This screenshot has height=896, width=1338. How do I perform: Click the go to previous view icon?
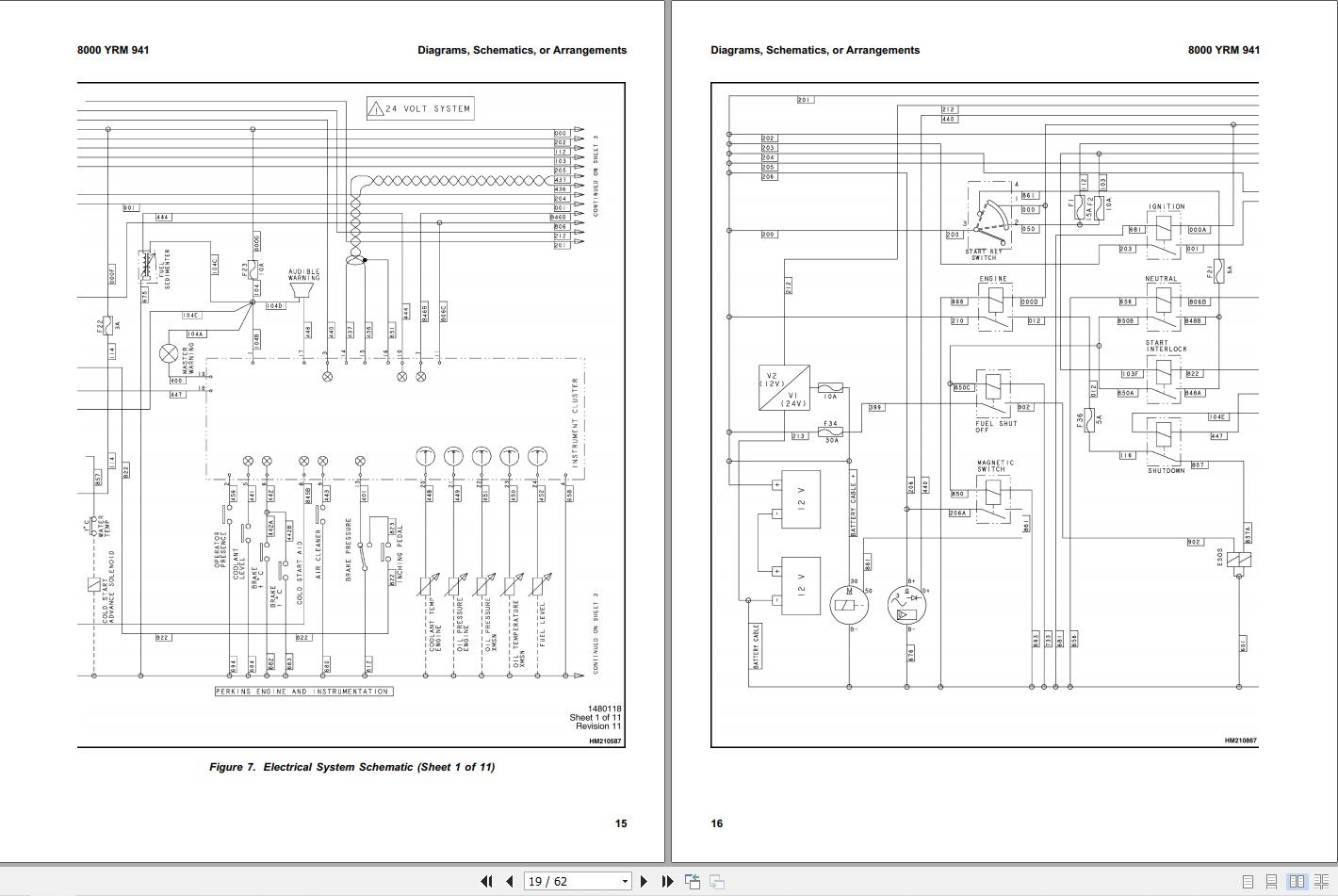[x=693, y=882]
